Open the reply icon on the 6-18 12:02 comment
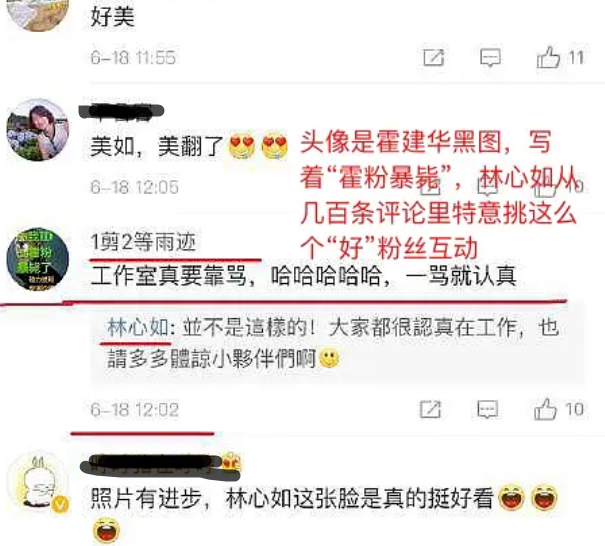This screenshot has height=546, width=605. tap(487, 409)
